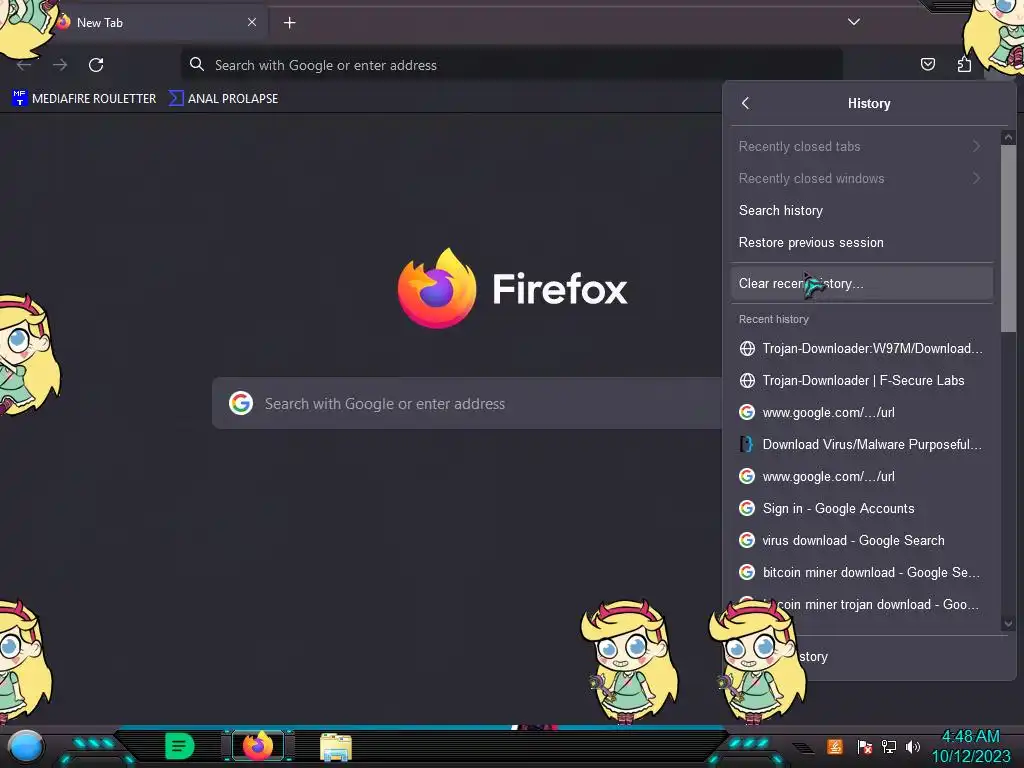The height and width of the screenshot is (768, 1024).
Task: Open the taskbar clock and date
Action: coord(970,746)
